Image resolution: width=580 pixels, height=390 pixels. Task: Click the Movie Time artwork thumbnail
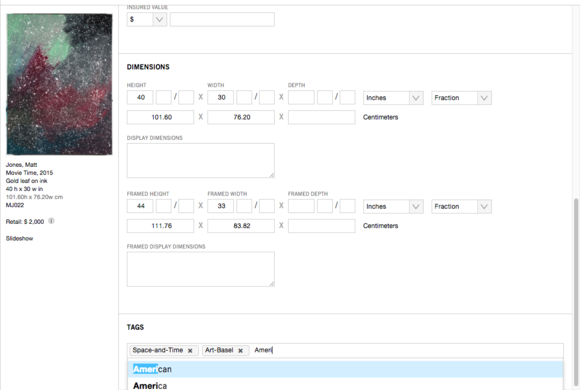59,84
